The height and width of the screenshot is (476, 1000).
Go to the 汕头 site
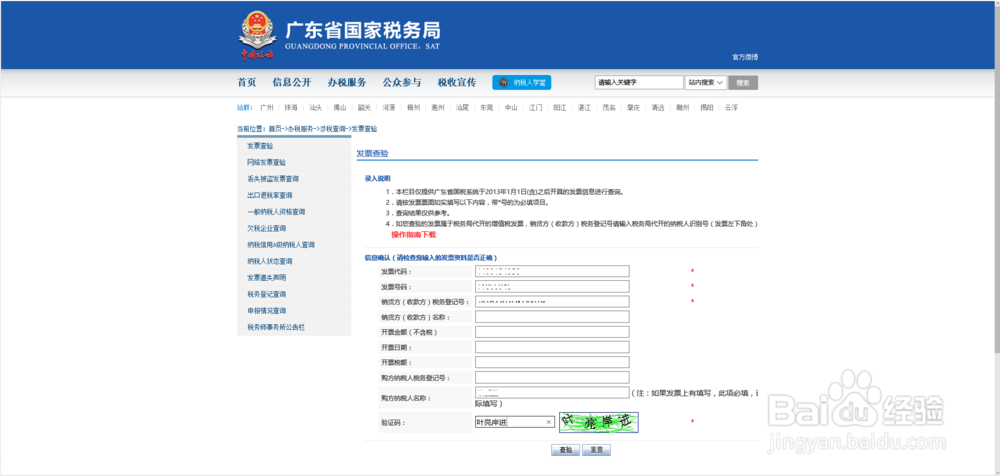pos(315,108)
